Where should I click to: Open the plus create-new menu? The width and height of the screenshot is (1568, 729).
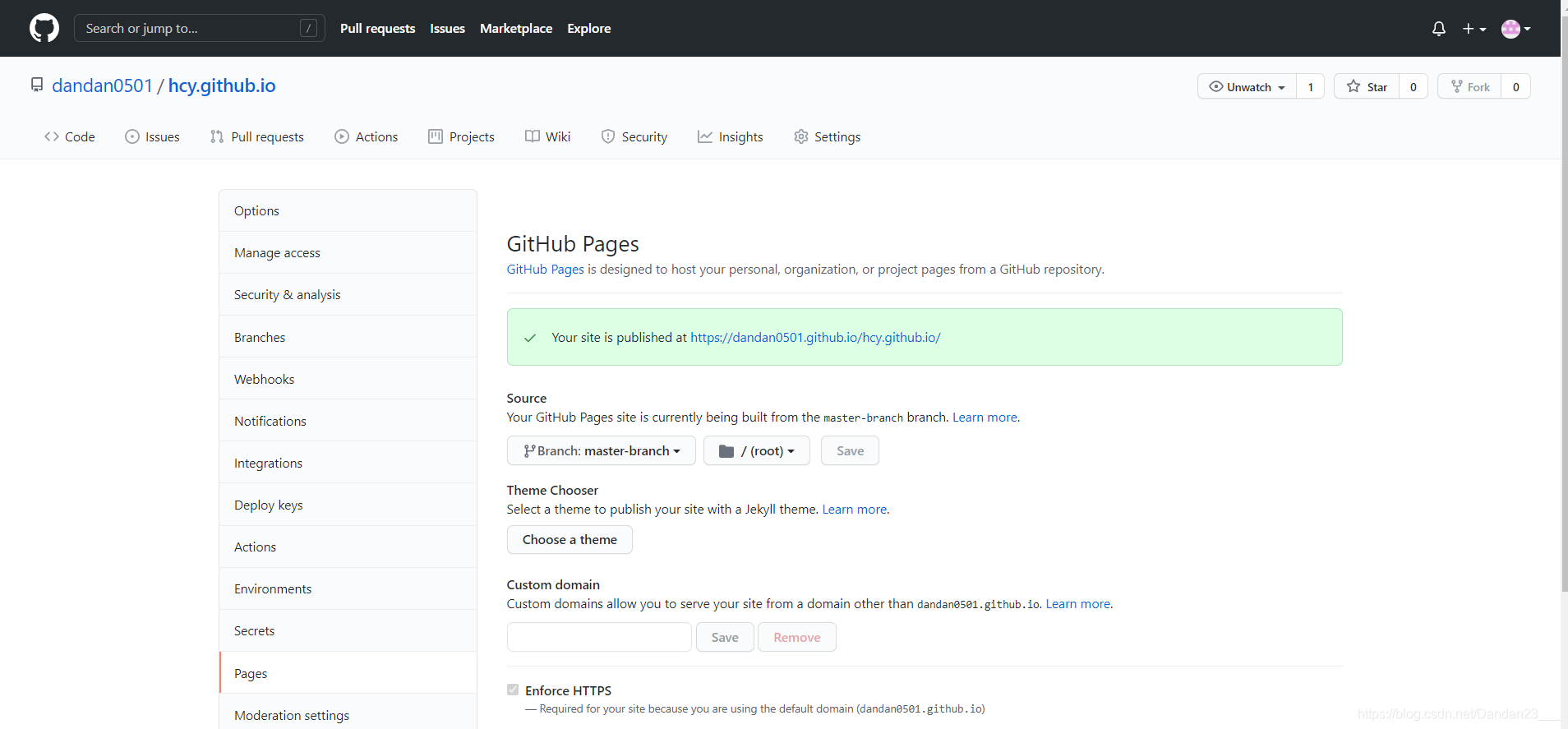pyautogui.click(x=1474, y=29)
